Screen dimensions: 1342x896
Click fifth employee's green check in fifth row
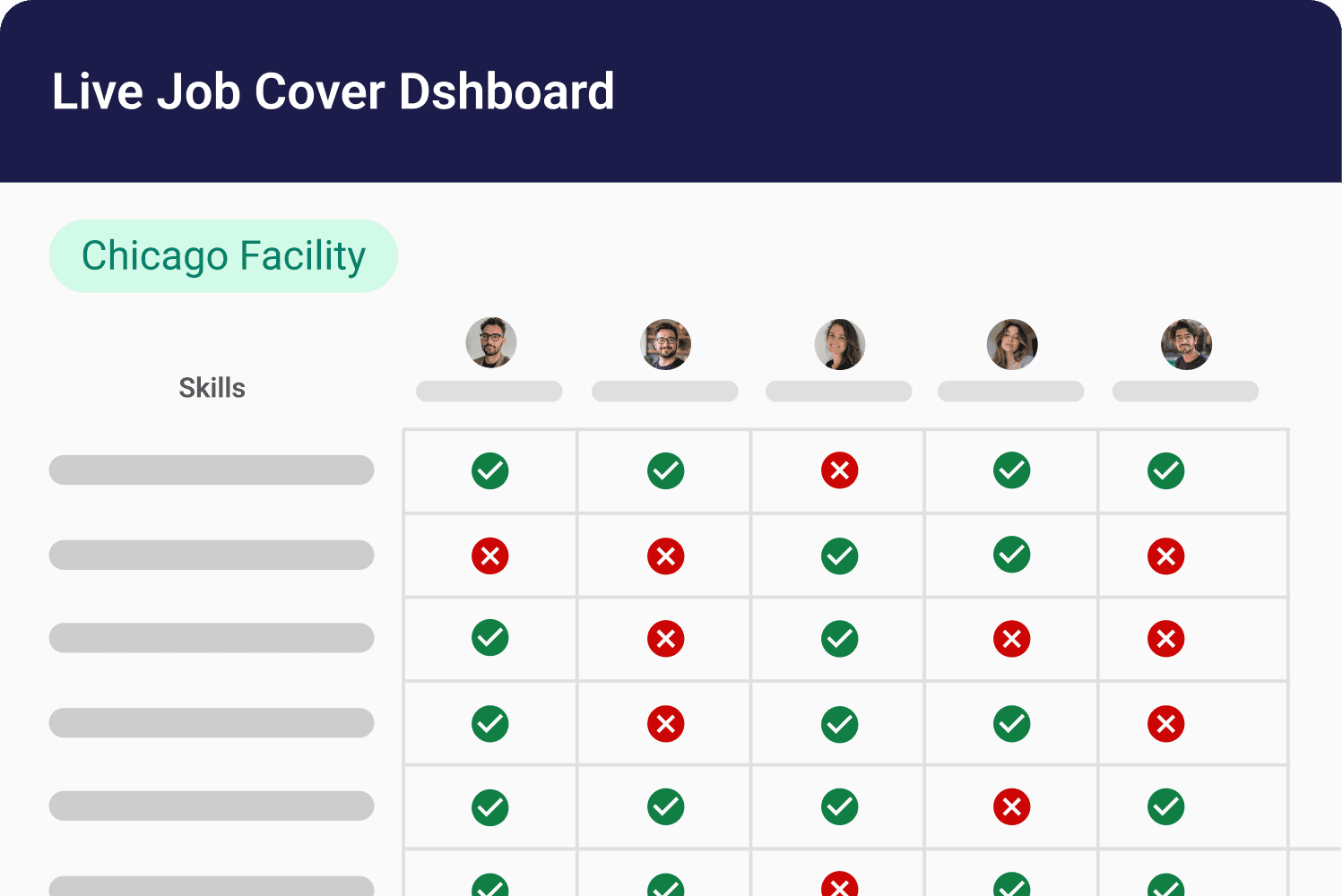(1165, 807)
